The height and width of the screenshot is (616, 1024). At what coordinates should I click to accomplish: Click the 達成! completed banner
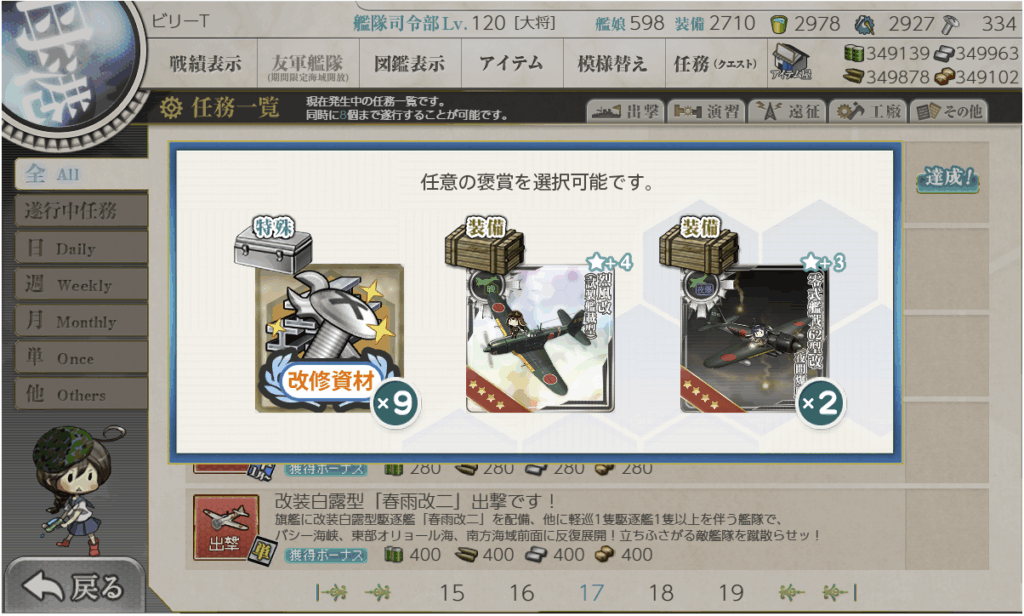point(948,178)
